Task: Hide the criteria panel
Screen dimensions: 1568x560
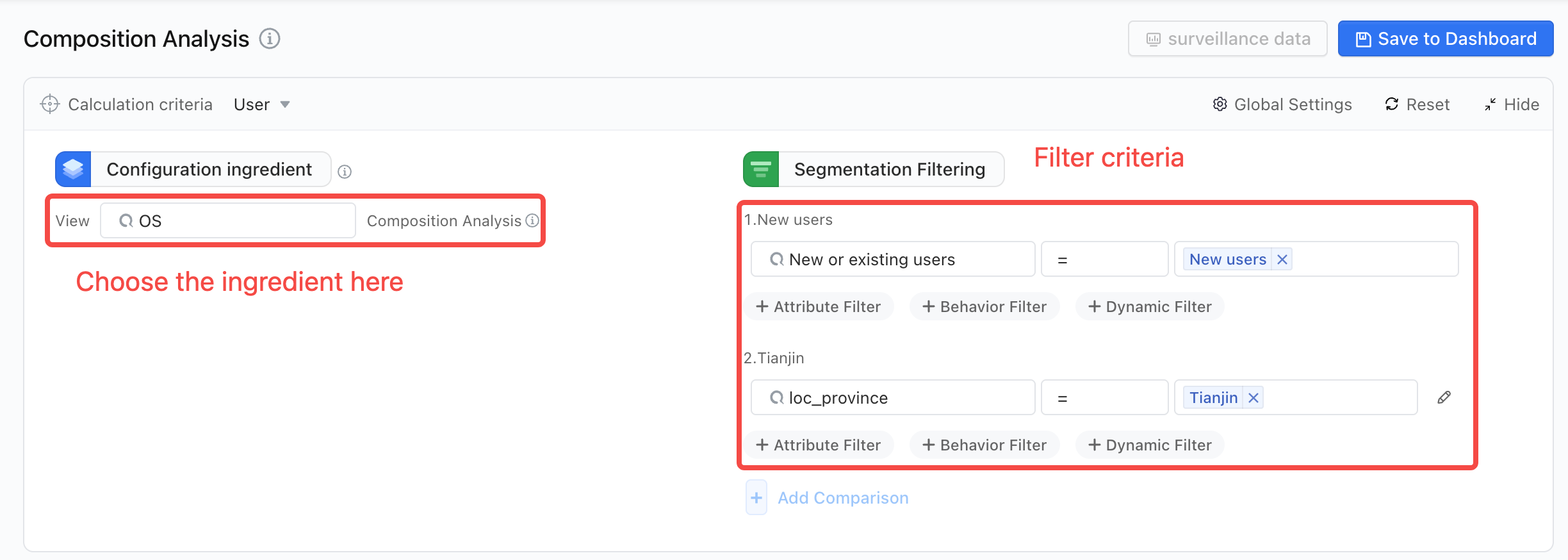Action: [1512, 104]
